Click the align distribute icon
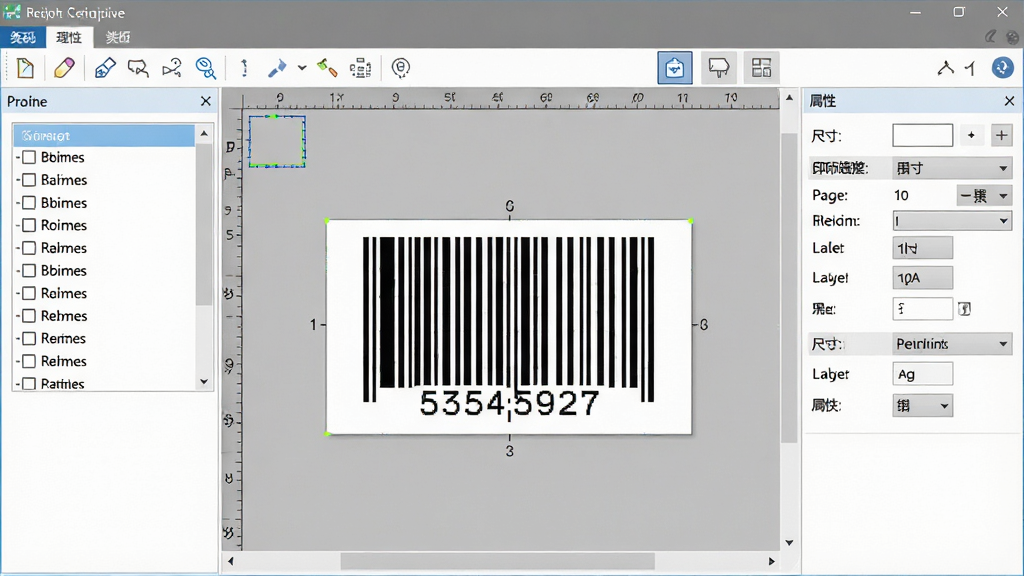This screenshot has height=576, width=1024. (x=360, y=67)
